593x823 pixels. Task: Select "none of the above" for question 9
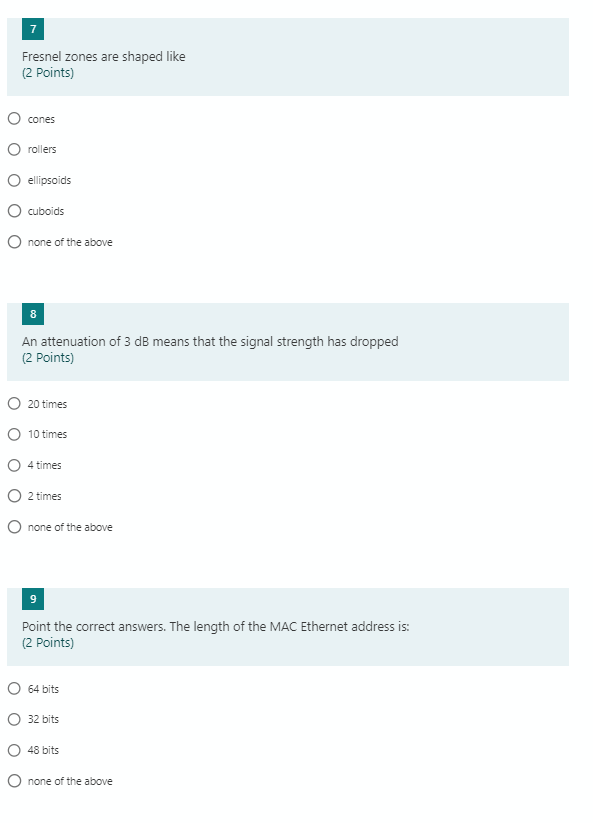[x=13, y=781]
